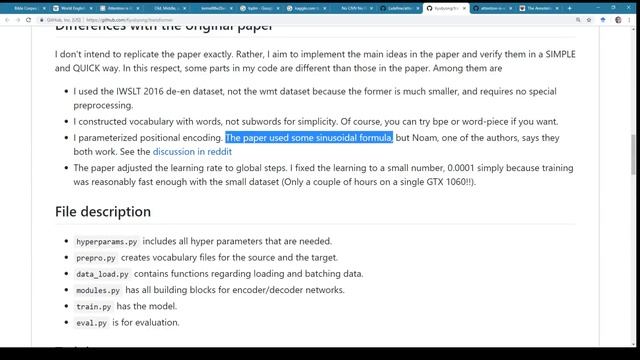Click the train.py code label
Screen dimensions: 640x360
[93, 307]
